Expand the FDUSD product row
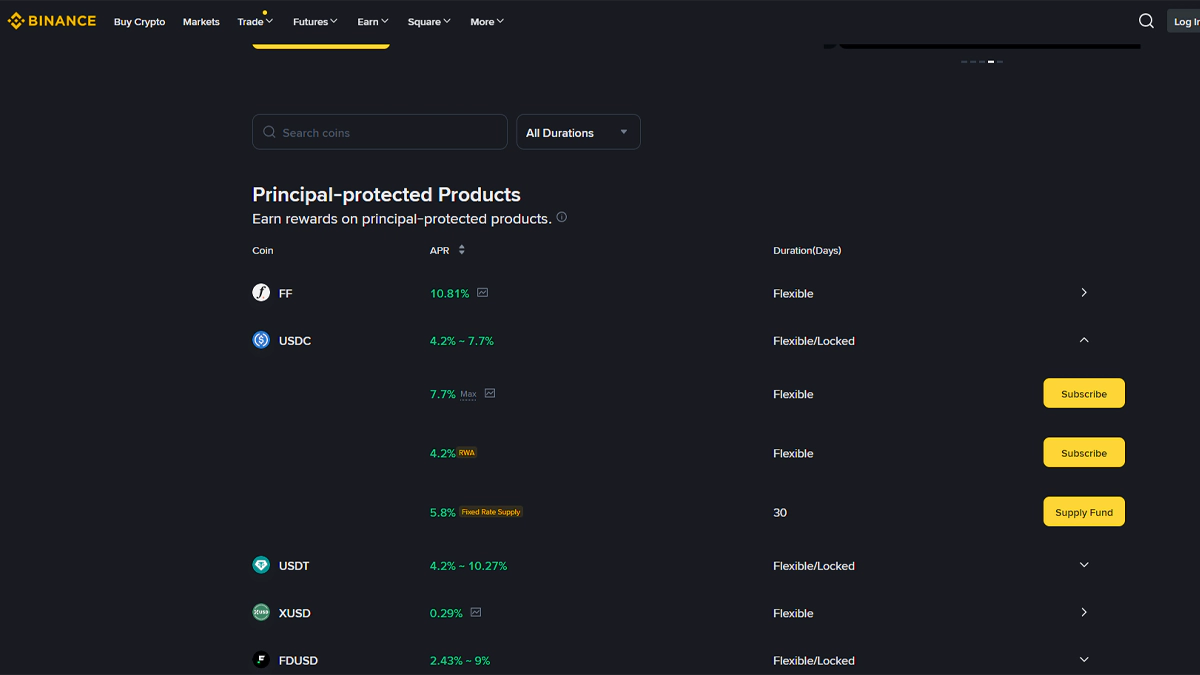1200x675 pixels. pyautogui.click(x=1084, y=660)
